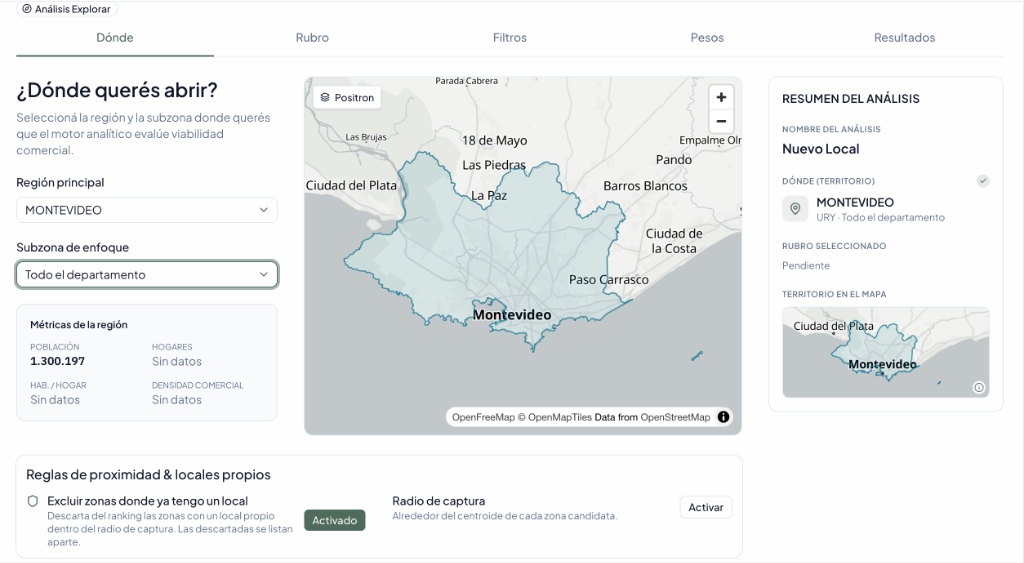
Task: Click the shield icon beside Excluir zonas
Action: tap(33, 501)
